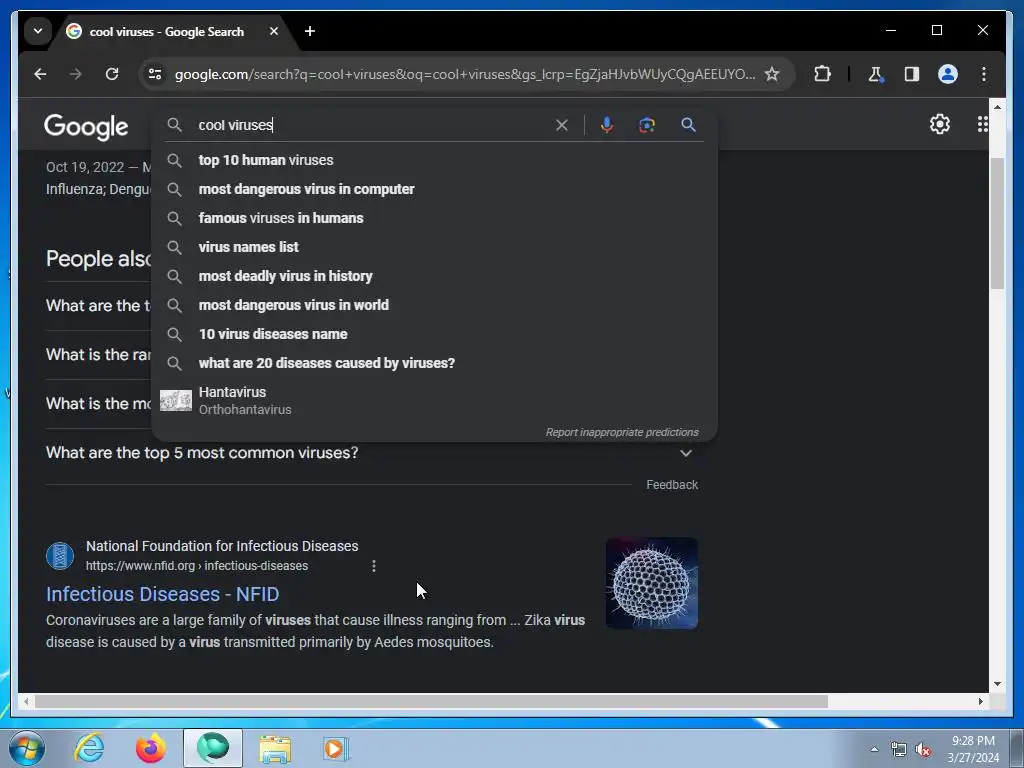Click the scroll down arrow

[x=997, y=684]
